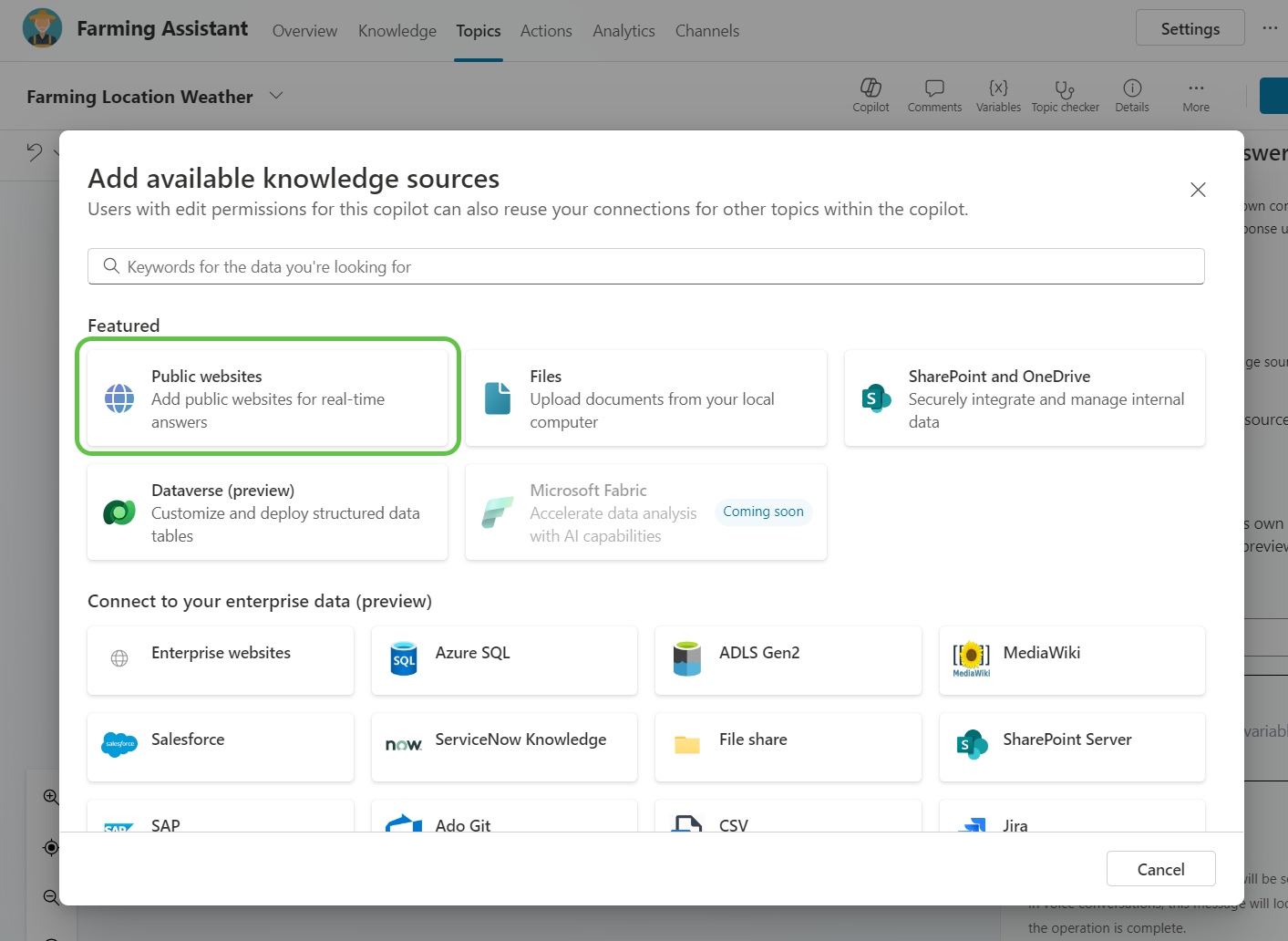The image size is (1288, 941).
Task: Select SharePoint and OneDrive source
Action: click(1025, 398)
